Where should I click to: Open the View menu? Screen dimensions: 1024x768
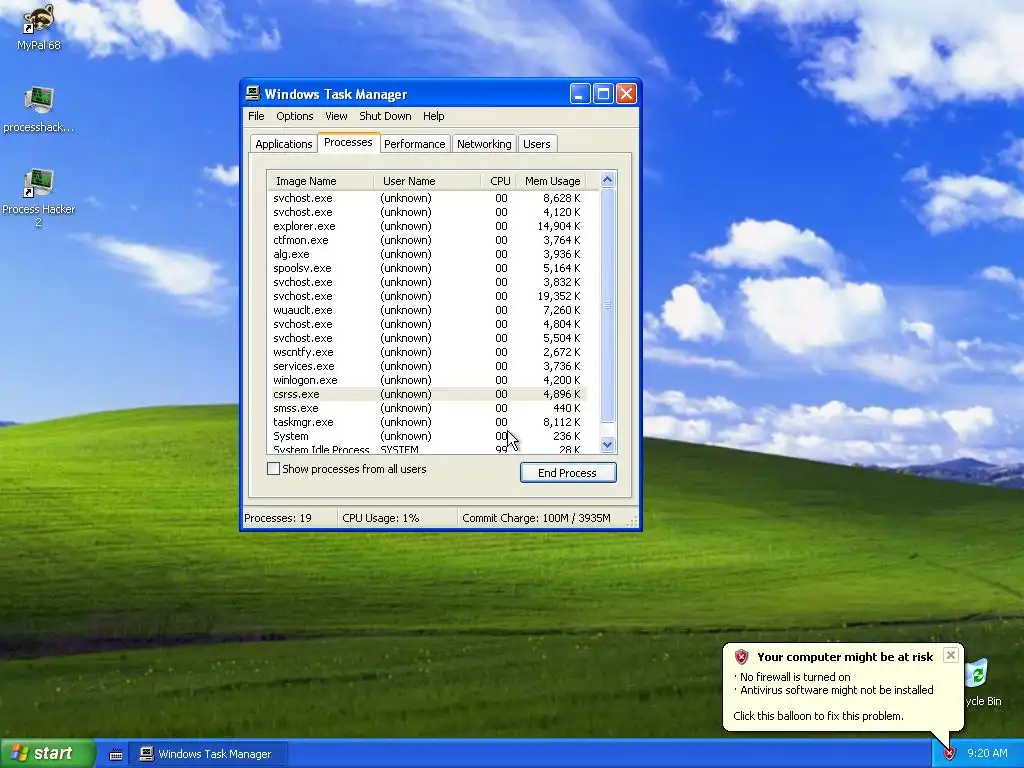point(336,116)
